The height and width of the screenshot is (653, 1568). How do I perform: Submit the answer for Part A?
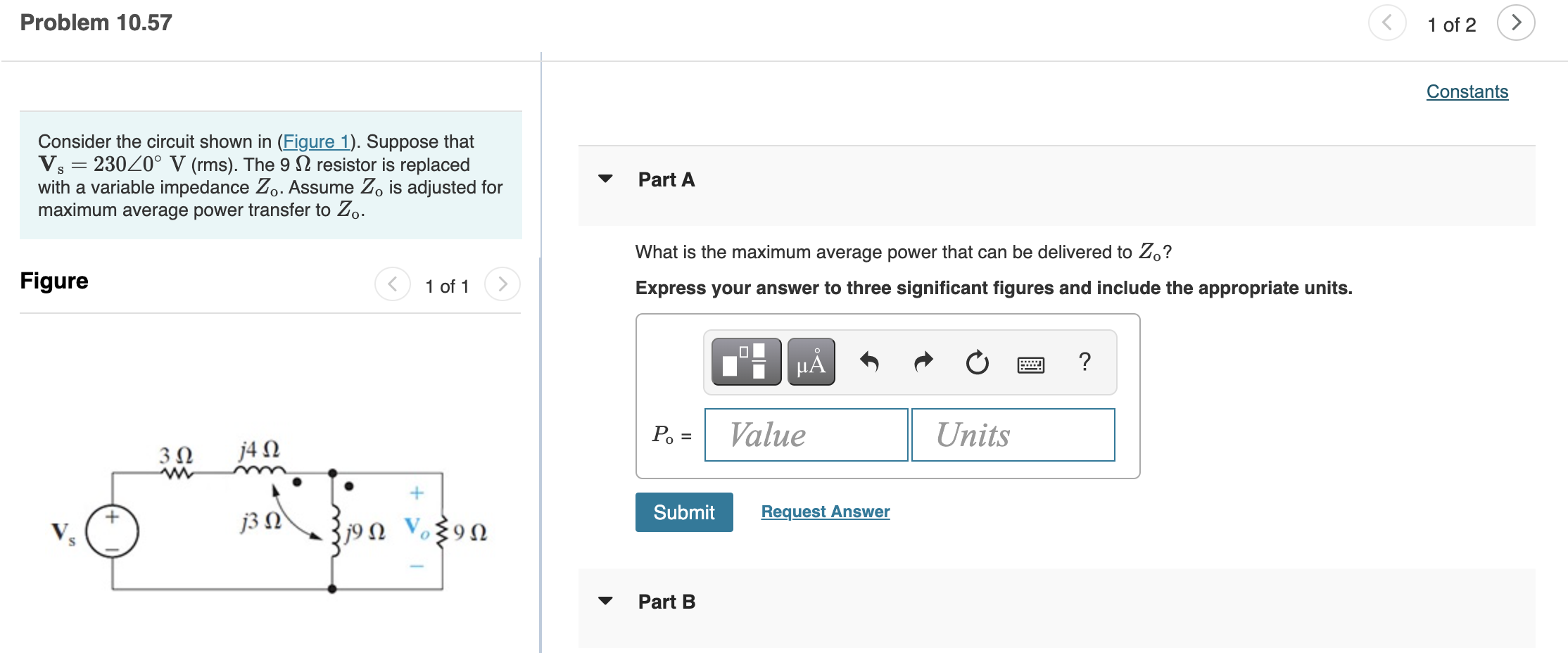[x=684, y=512]
